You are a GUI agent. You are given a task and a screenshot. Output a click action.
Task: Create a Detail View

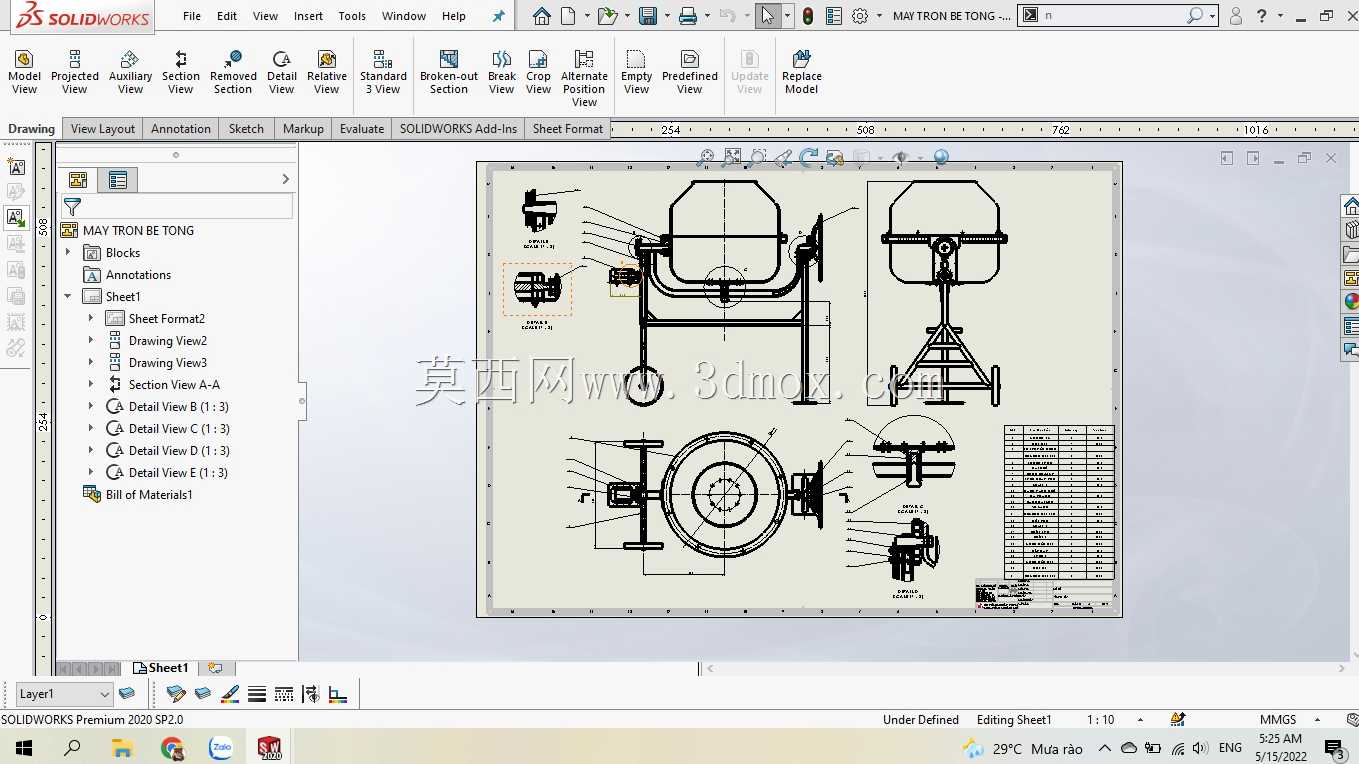(x=282, y=72)
